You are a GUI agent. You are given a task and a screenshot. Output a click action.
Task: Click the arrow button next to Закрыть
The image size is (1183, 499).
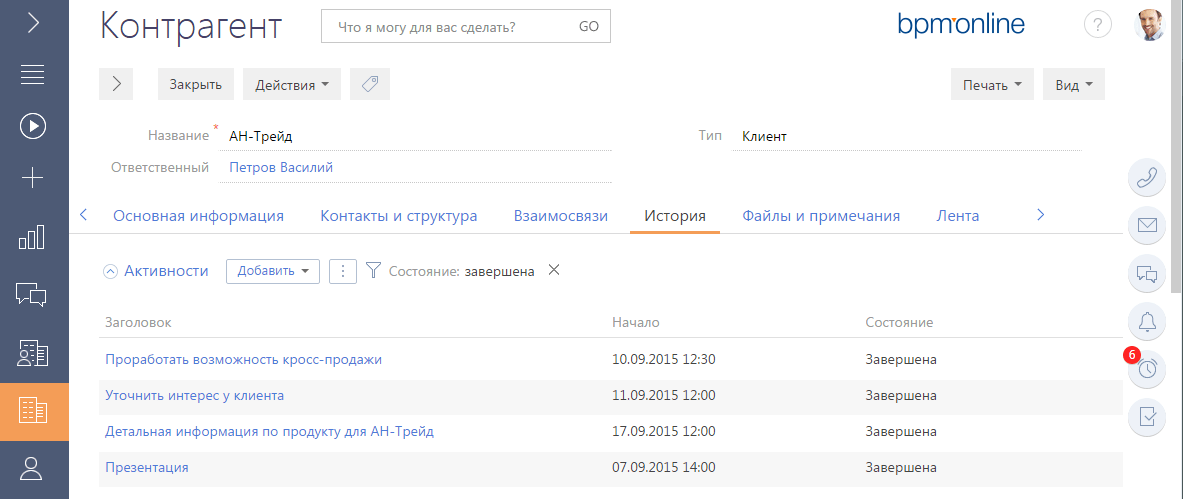pyautogui.click(x=116, y=85)
